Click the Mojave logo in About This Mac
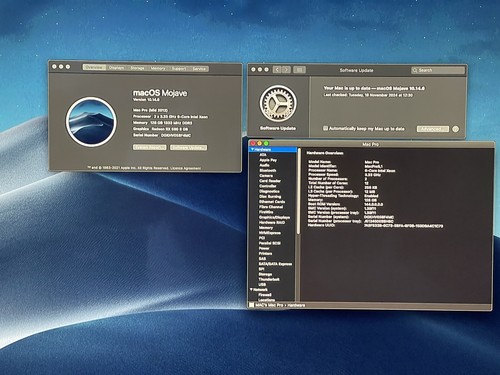The height and width of the screenshot is (375, 500). tap(91, 122)
